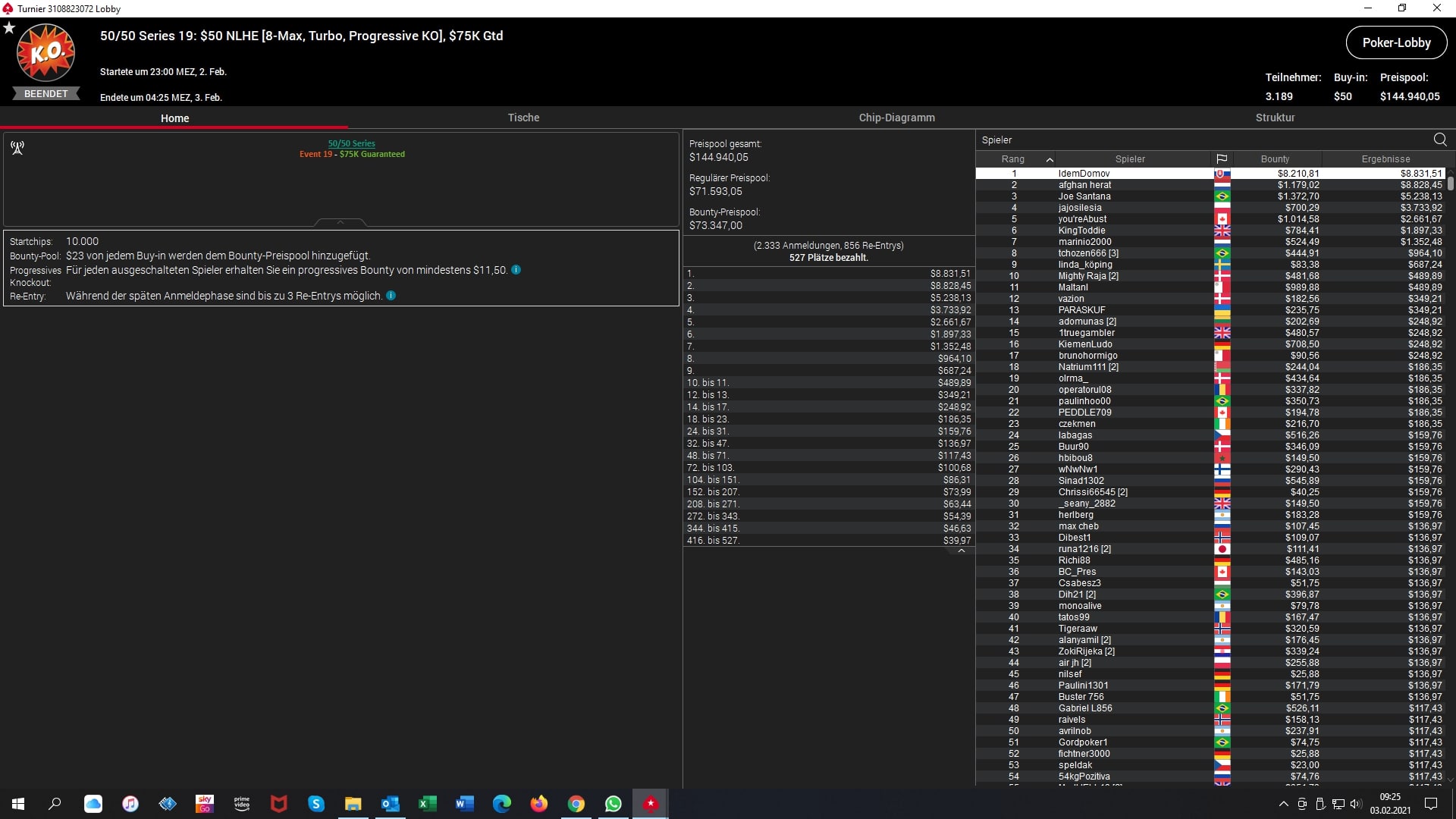The image size is (1456, 819).
Task: Click the K.O. tournament logo
Action: 45,53
